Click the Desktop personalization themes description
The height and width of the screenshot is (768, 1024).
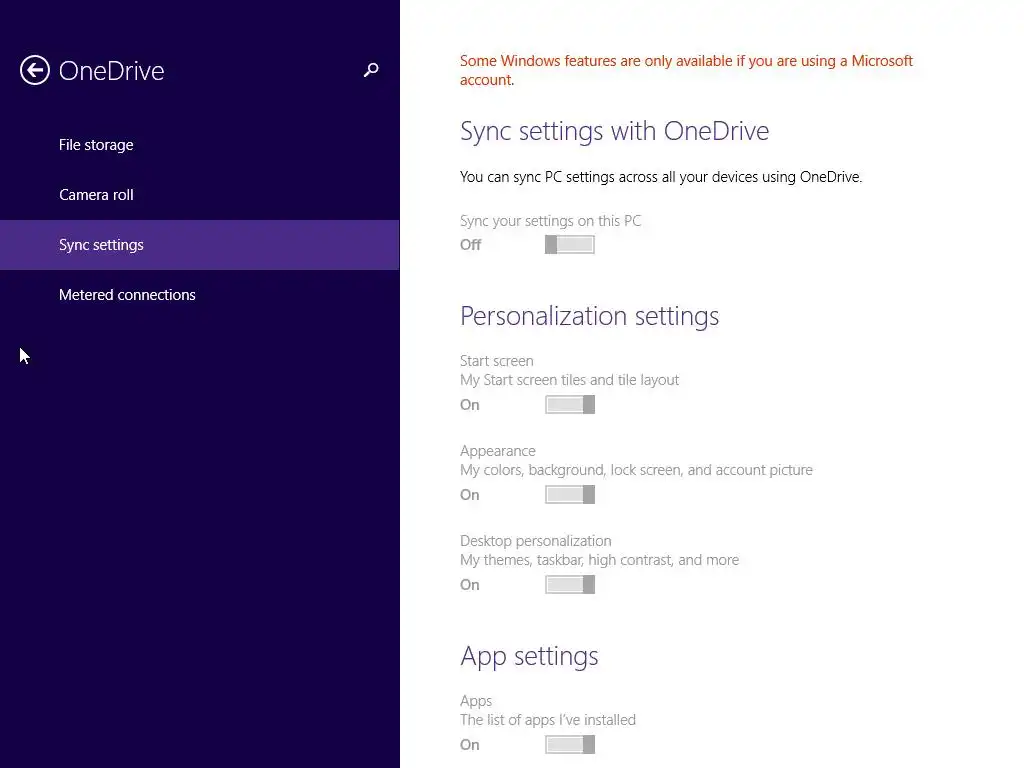599,560
